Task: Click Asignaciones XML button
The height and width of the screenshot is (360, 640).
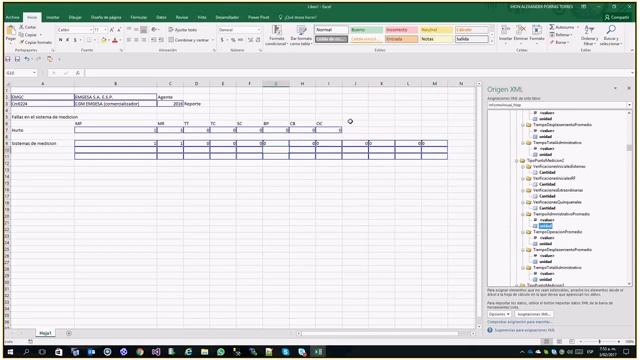Action: (533, 314)
